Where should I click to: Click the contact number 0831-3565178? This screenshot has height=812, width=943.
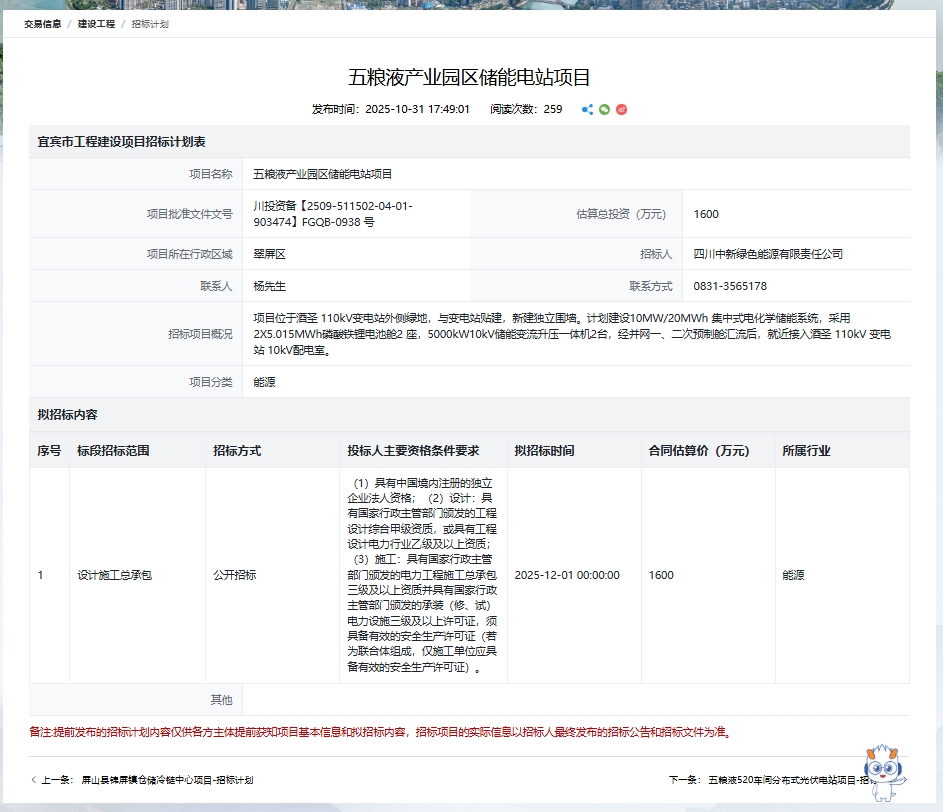[730, 286]
